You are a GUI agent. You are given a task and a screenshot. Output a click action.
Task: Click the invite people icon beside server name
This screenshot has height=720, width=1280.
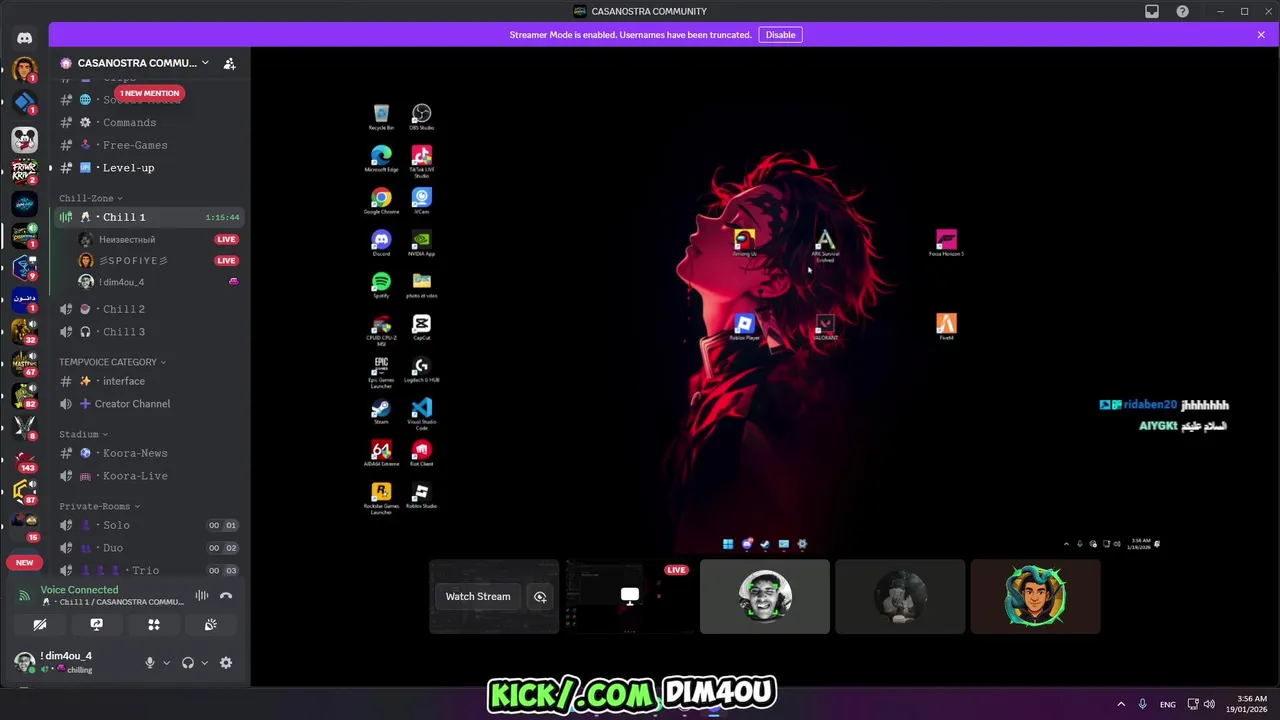coord(229,63)
